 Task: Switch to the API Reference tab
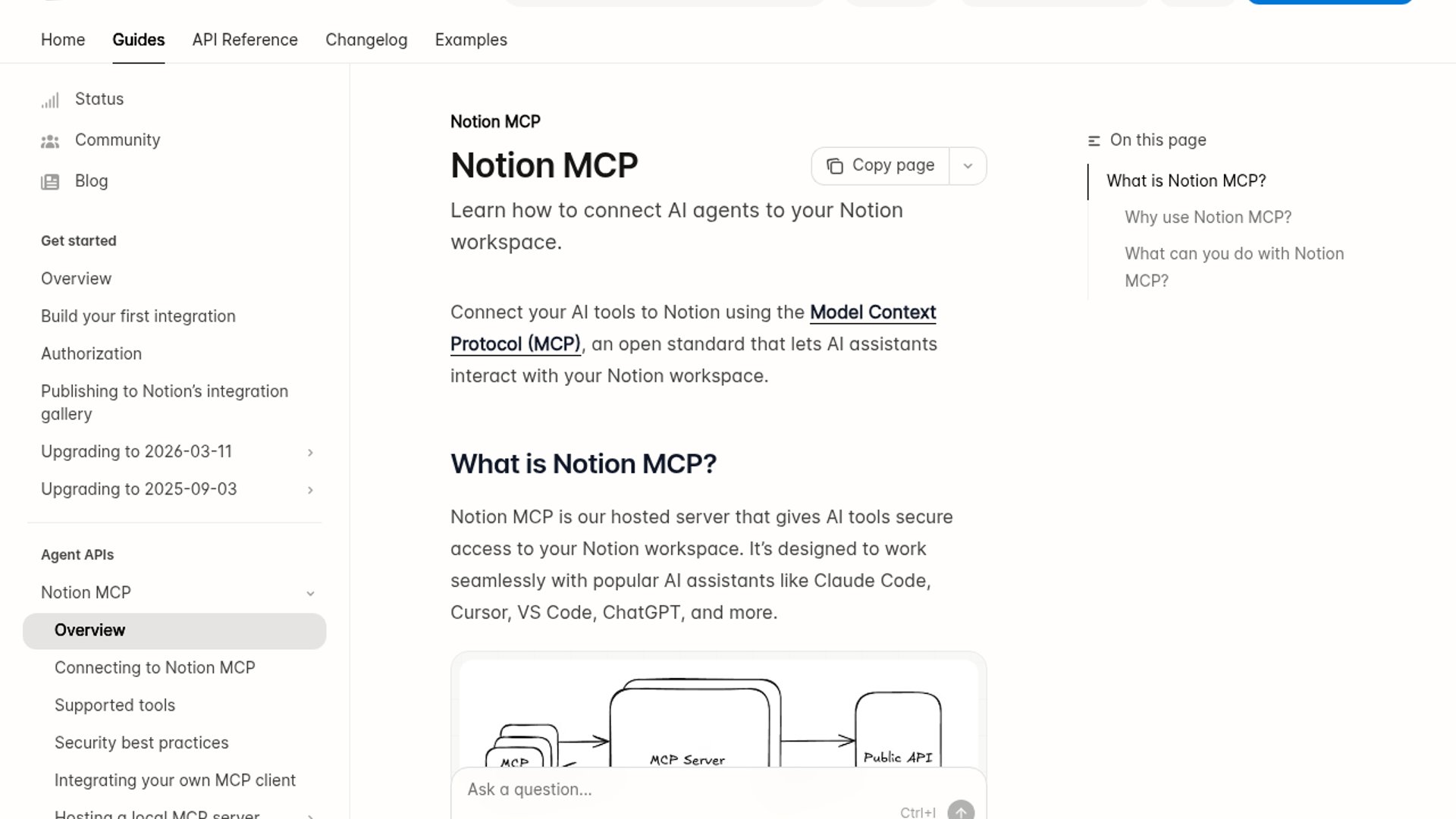[x=245, y=40]
